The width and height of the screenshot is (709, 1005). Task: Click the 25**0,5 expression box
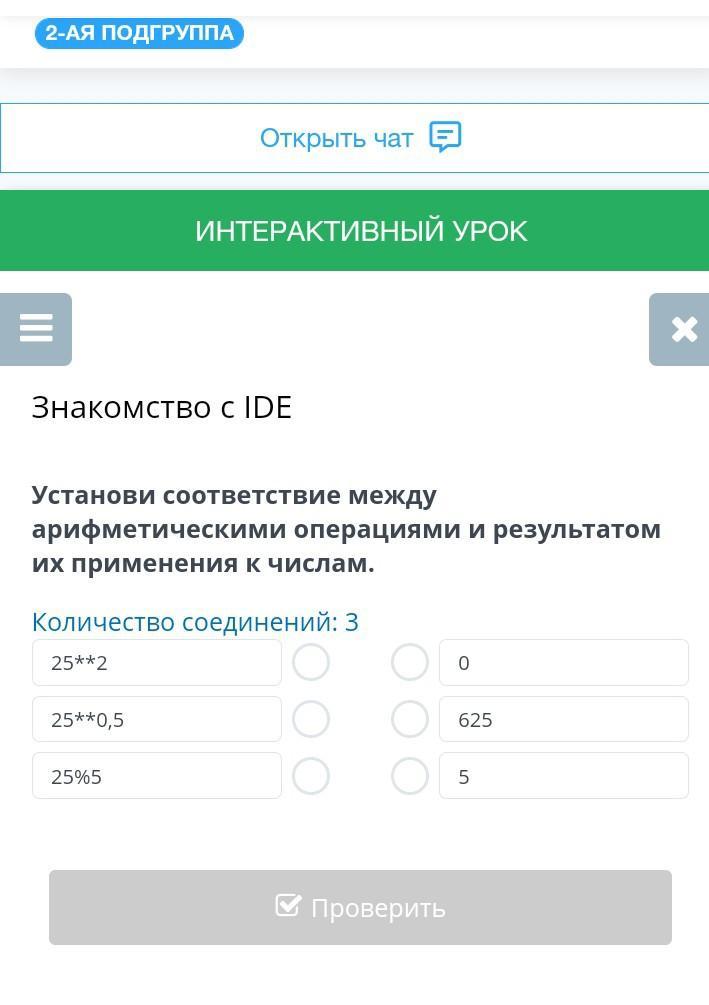[x=157, y=719]
